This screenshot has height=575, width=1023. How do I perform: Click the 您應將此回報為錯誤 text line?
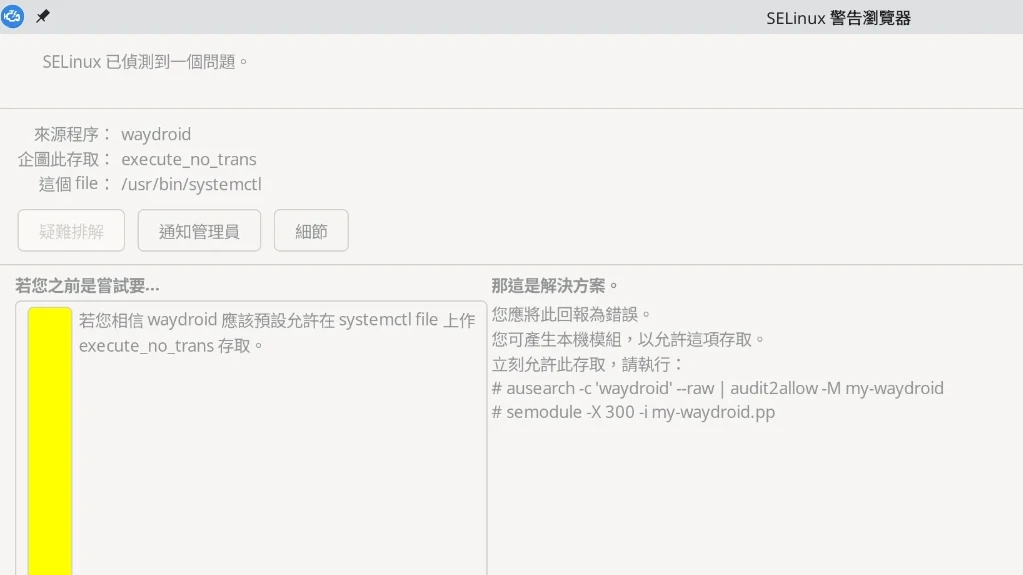[x=572, y=315]
